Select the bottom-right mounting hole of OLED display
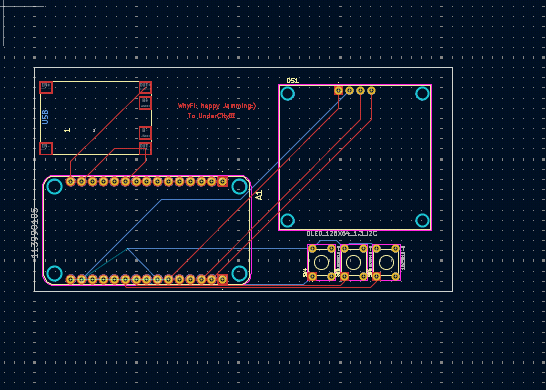546x390 pixels. pyautogui.click(x=422, y=220)
